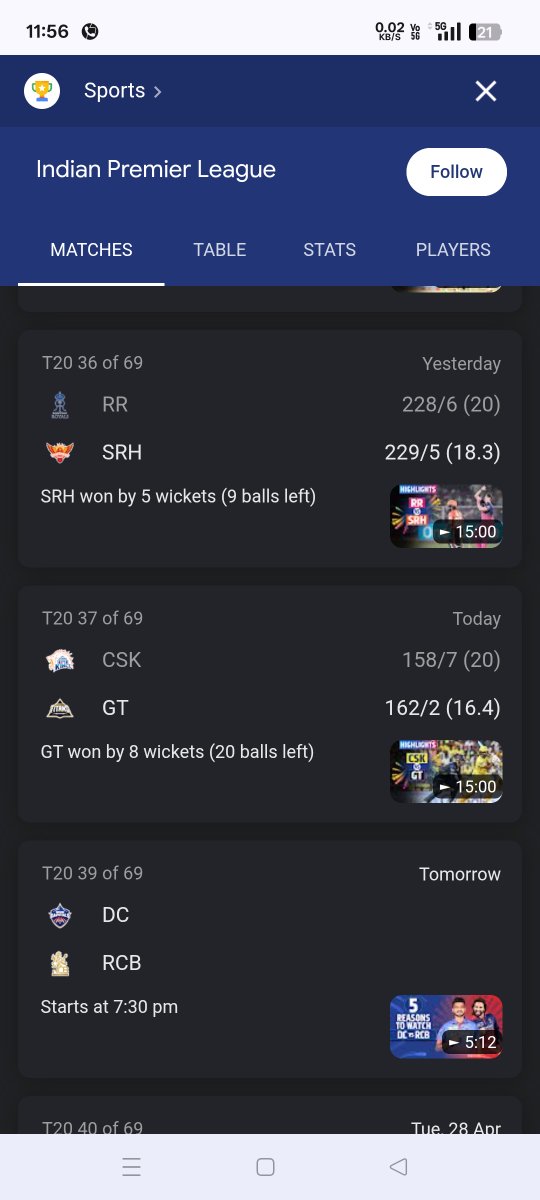This screenshot has height=1200, width=540.
Task: Open the STATS tab
Action: [330, 250]
